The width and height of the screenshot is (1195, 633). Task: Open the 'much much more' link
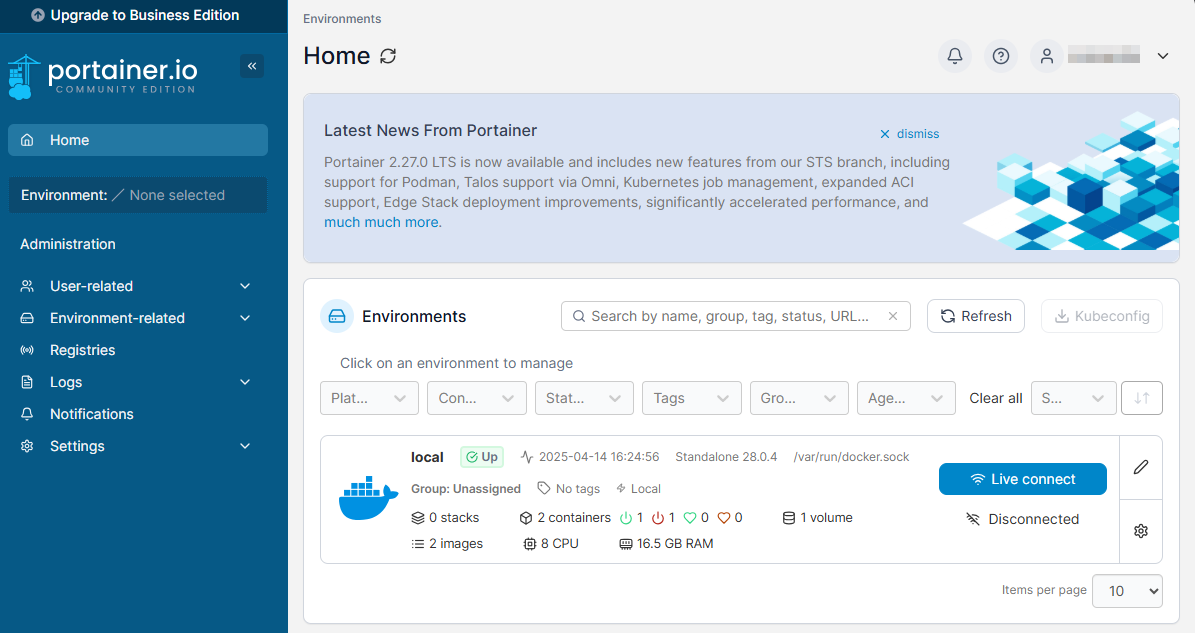pyautogui.click(x=382, y=222)
